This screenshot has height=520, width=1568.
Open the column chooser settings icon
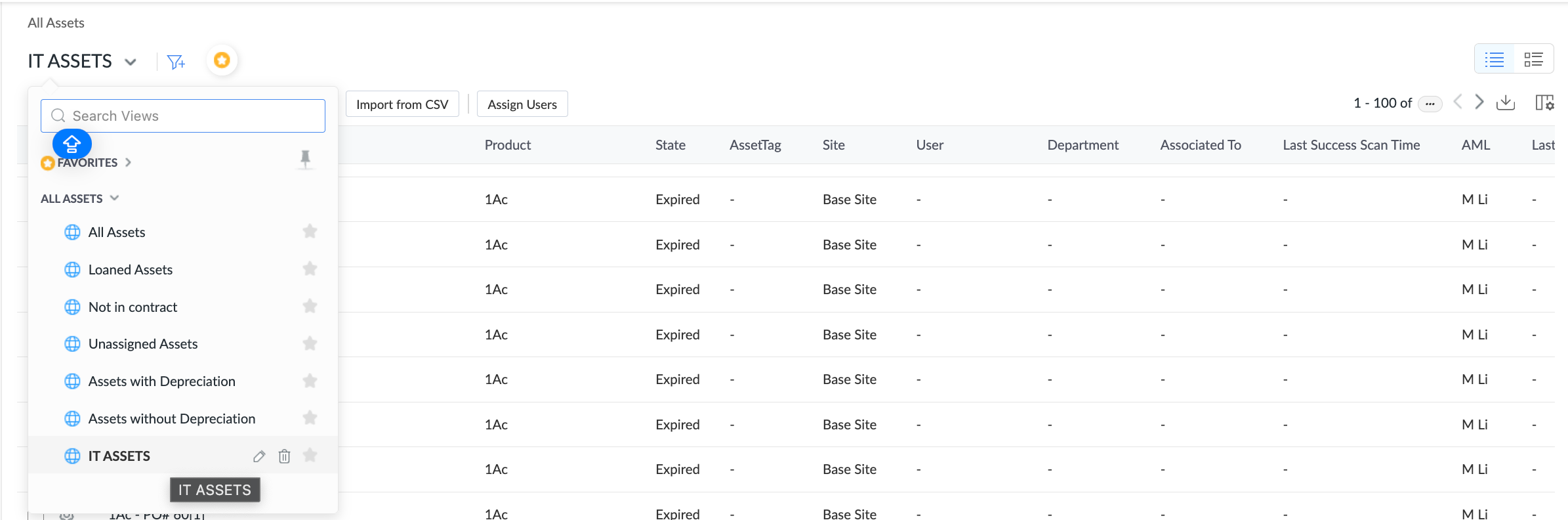pyautogui.click(x=1544, y=102)
